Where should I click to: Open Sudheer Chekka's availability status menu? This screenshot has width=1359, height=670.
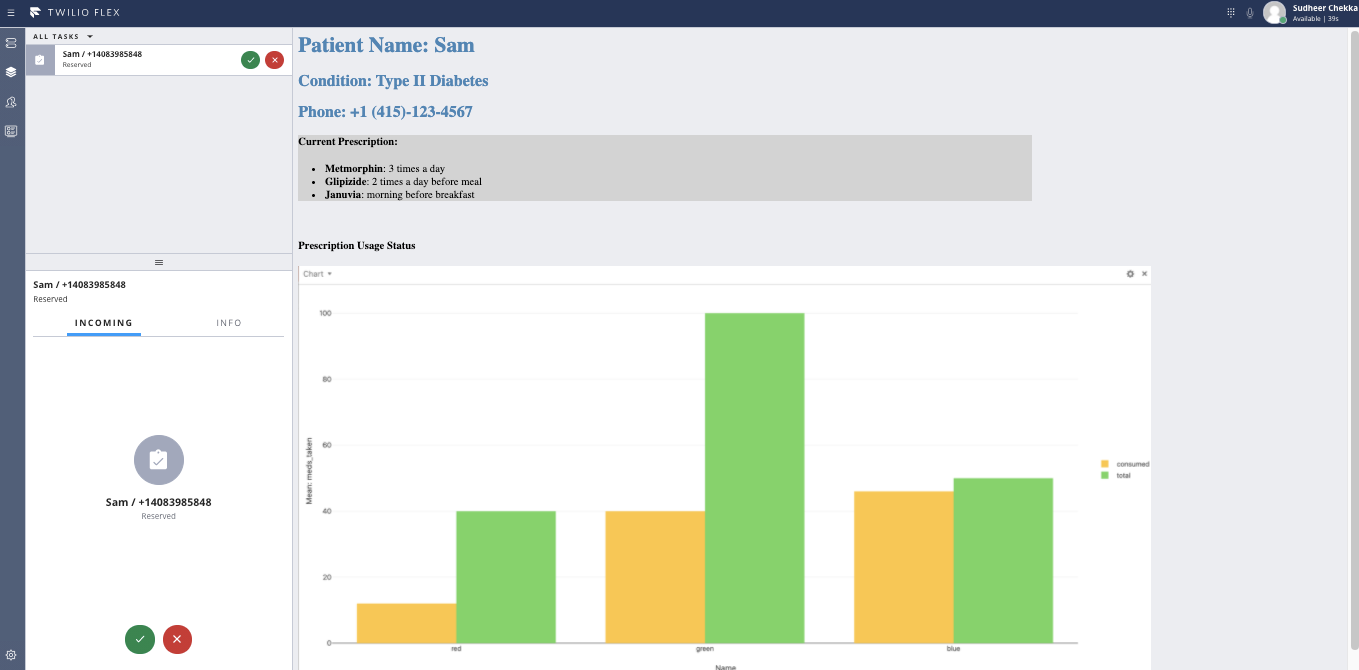(1310, 13)
